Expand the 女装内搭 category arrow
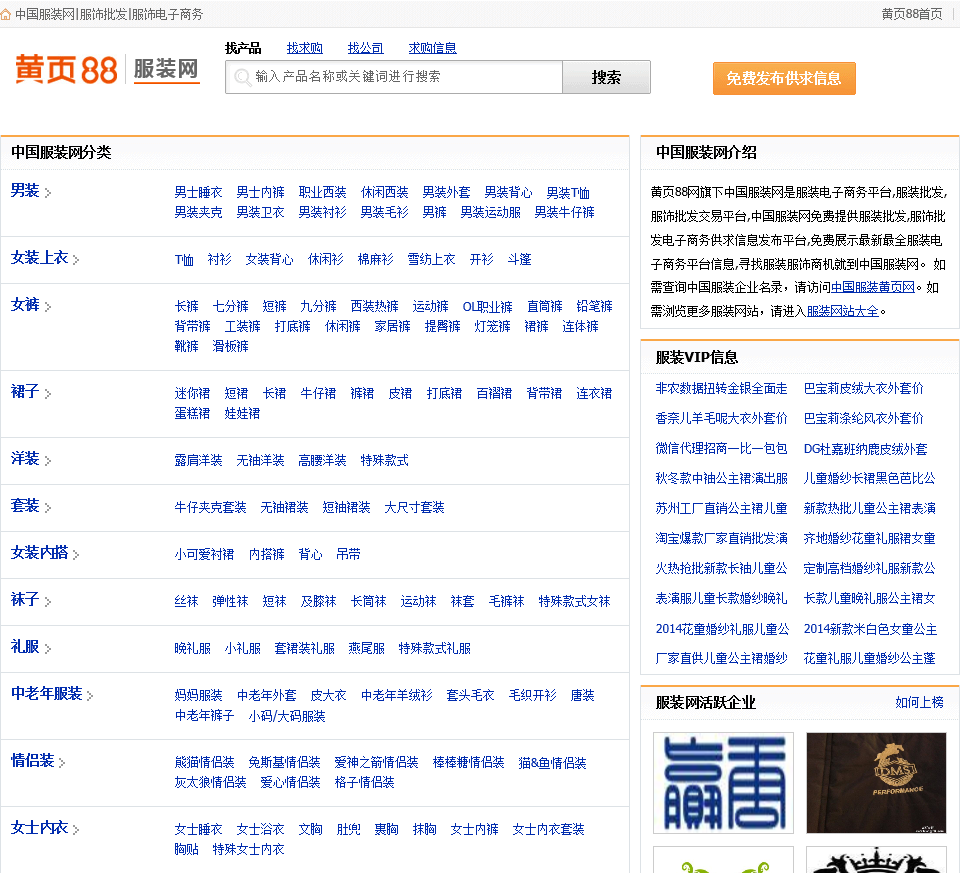This screenshot has height=873, width=960. point(76,555)
